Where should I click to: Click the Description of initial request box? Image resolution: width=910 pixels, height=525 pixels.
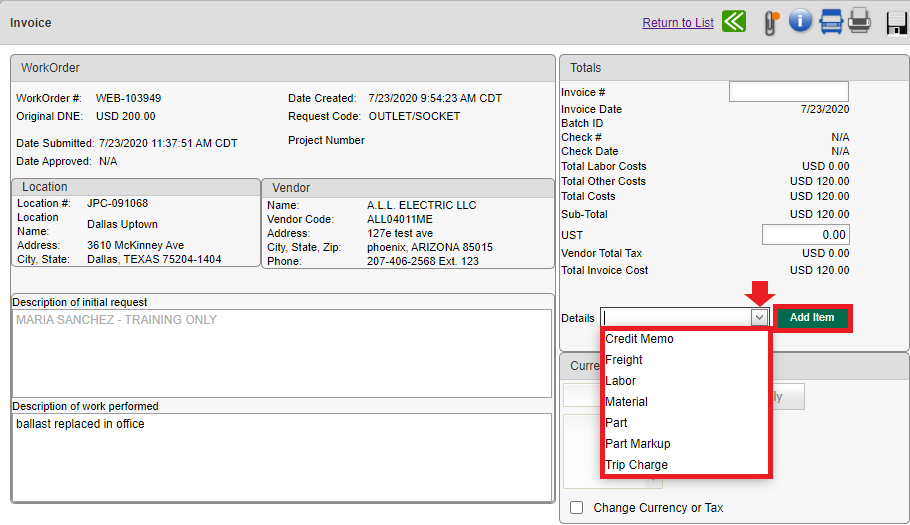tap(282, 353)
